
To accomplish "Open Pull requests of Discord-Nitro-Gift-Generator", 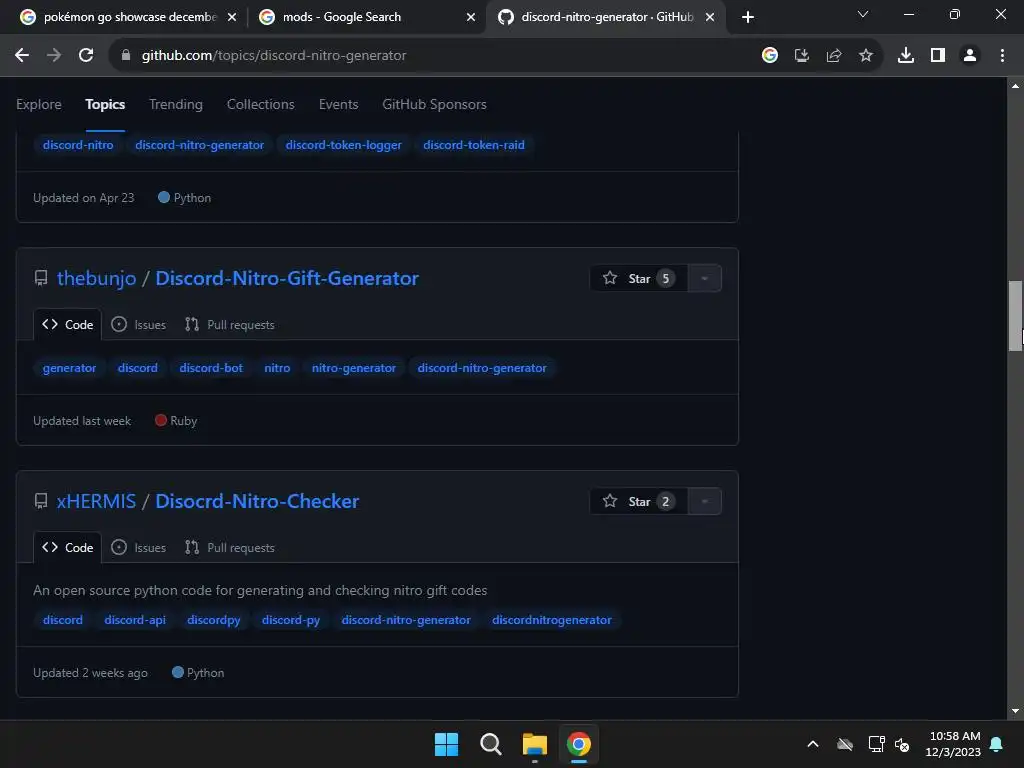I will (229, 325).
